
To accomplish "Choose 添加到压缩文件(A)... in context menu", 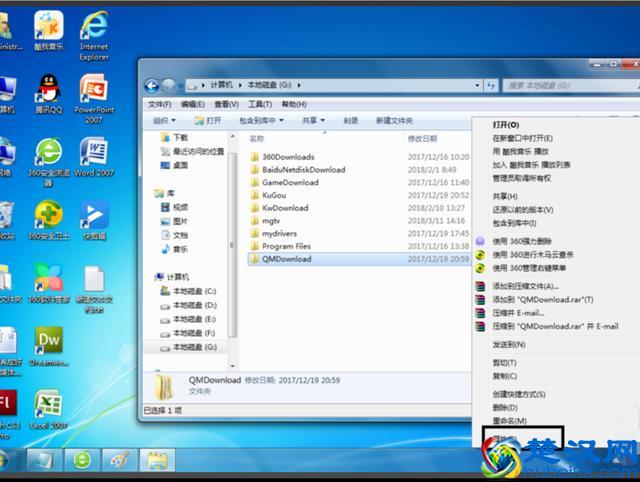I will tap(526, 286).
